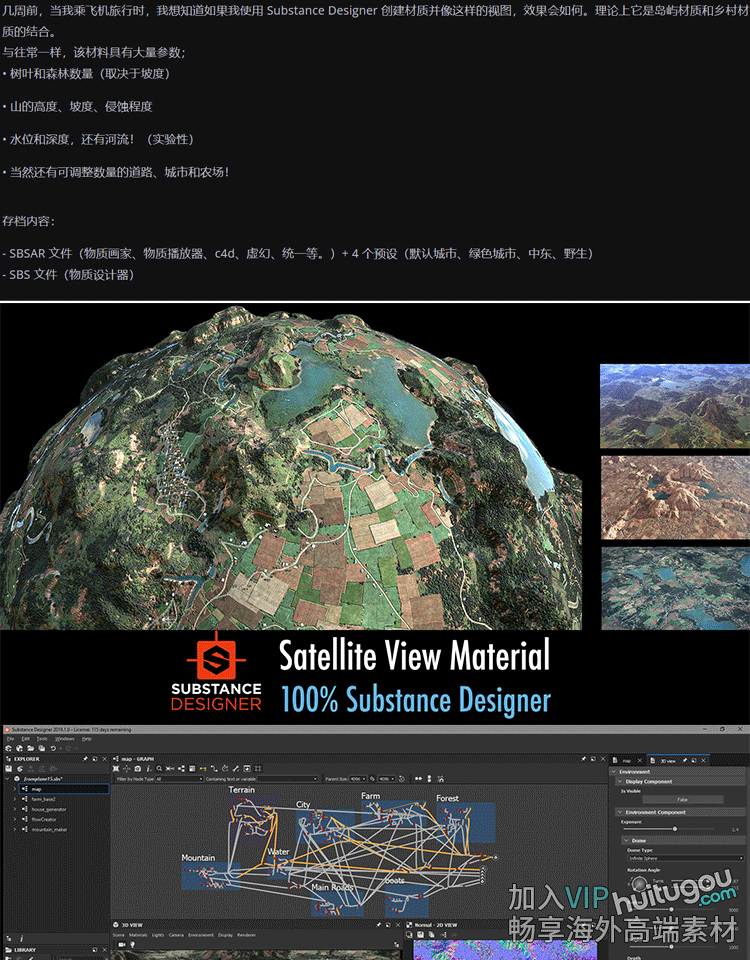Click the Mountain frame in graph

[x=211, y=876]
